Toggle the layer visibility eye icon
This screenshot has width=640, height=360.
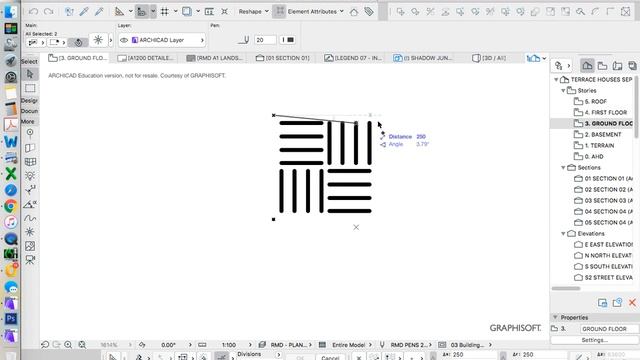click(x=124, y=40)
